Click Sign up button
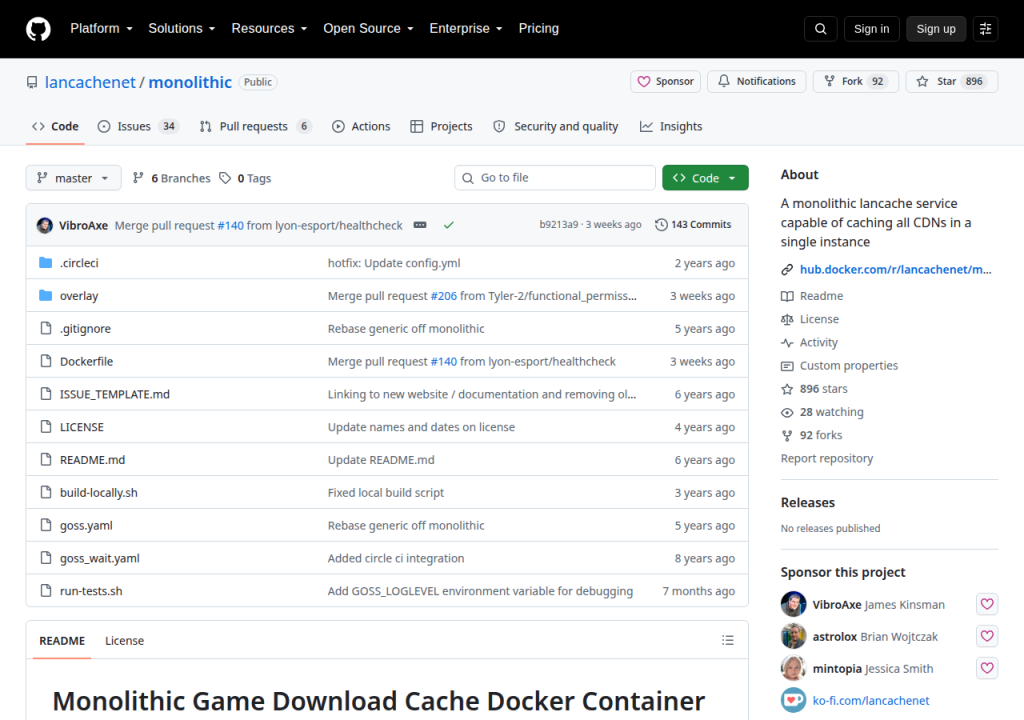The height and width of the screenshot is (720, 1024). pyautogui.click(x=936, y=29)
